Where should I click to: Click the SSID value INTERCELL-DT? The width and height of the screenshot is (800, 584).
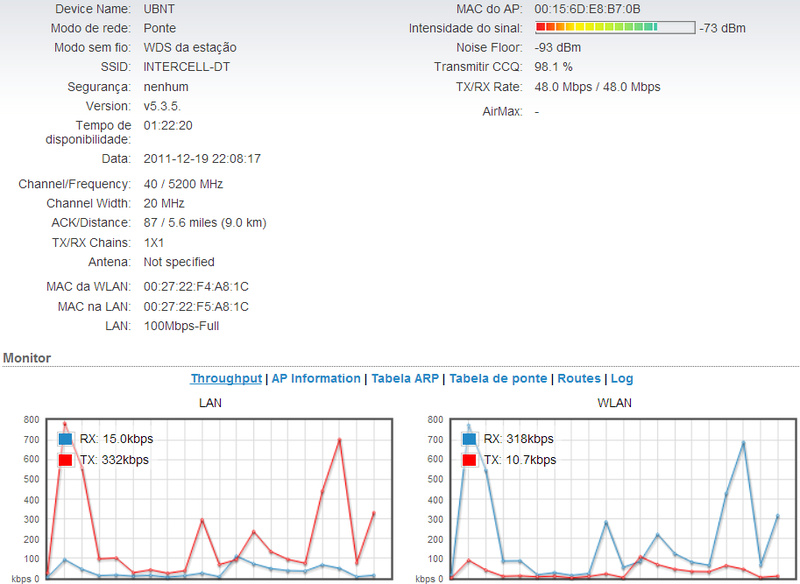187,67
